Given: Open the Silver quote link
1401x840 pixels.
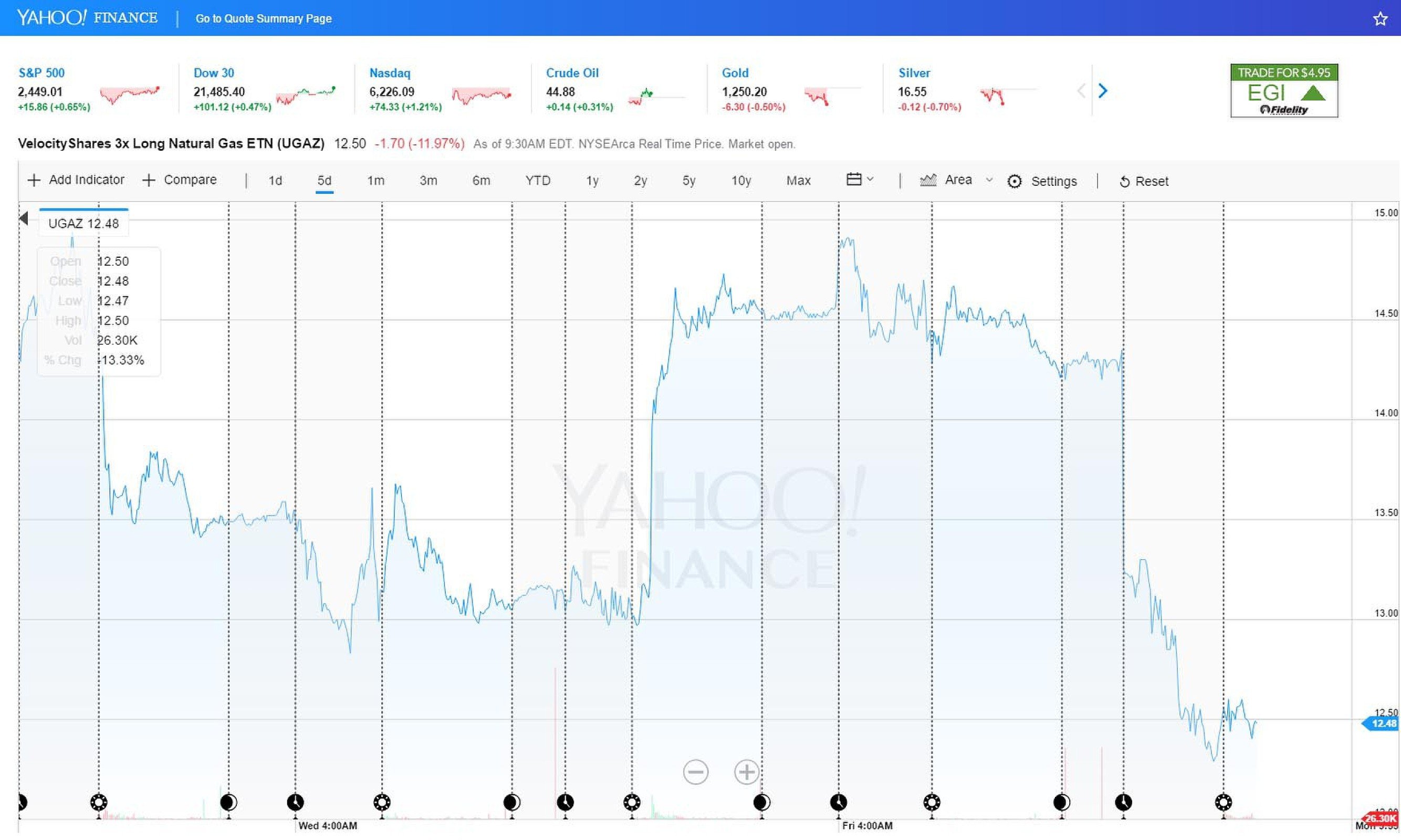Looking at the screenshot, I should tap(914, 72).
